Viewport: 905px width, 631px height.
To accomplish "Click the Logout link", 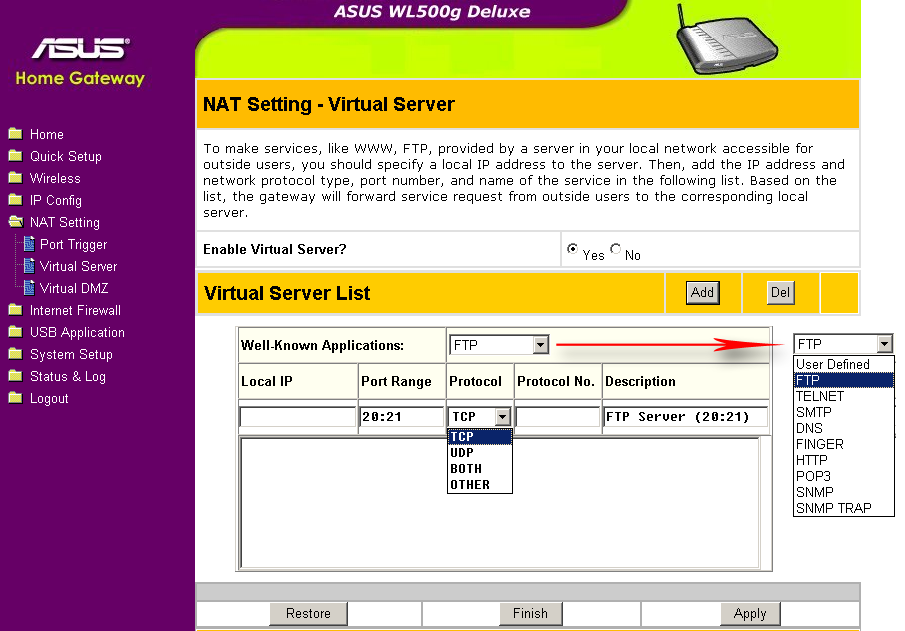I will pyautogui.click(x=49, y=398).
